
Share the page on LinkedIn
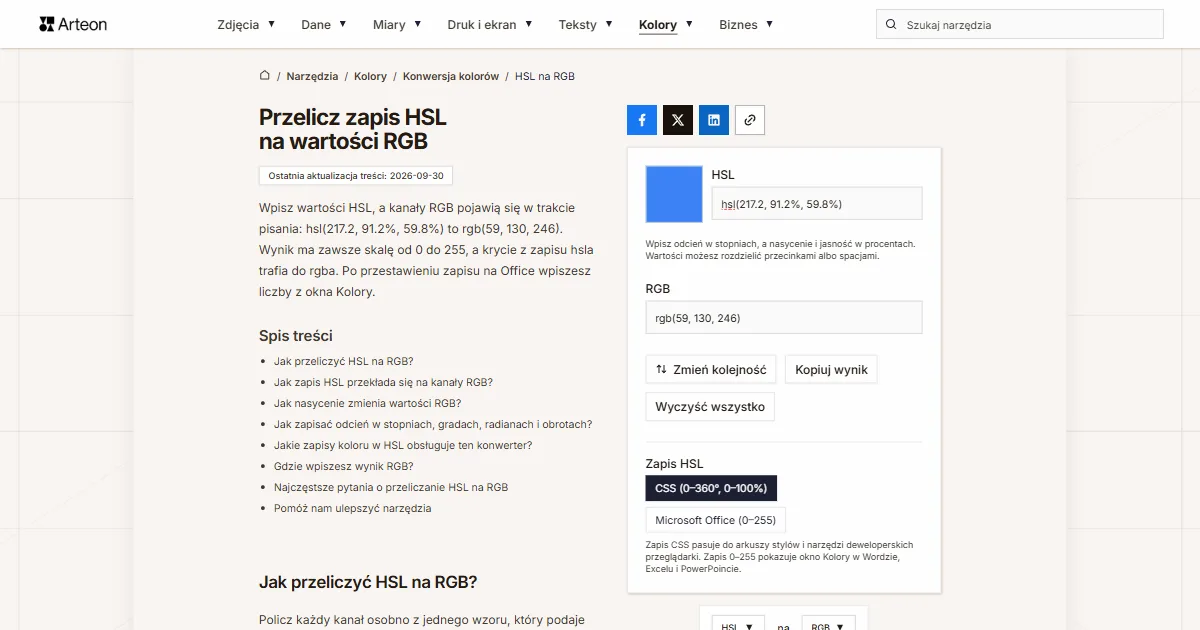(714, 120)
